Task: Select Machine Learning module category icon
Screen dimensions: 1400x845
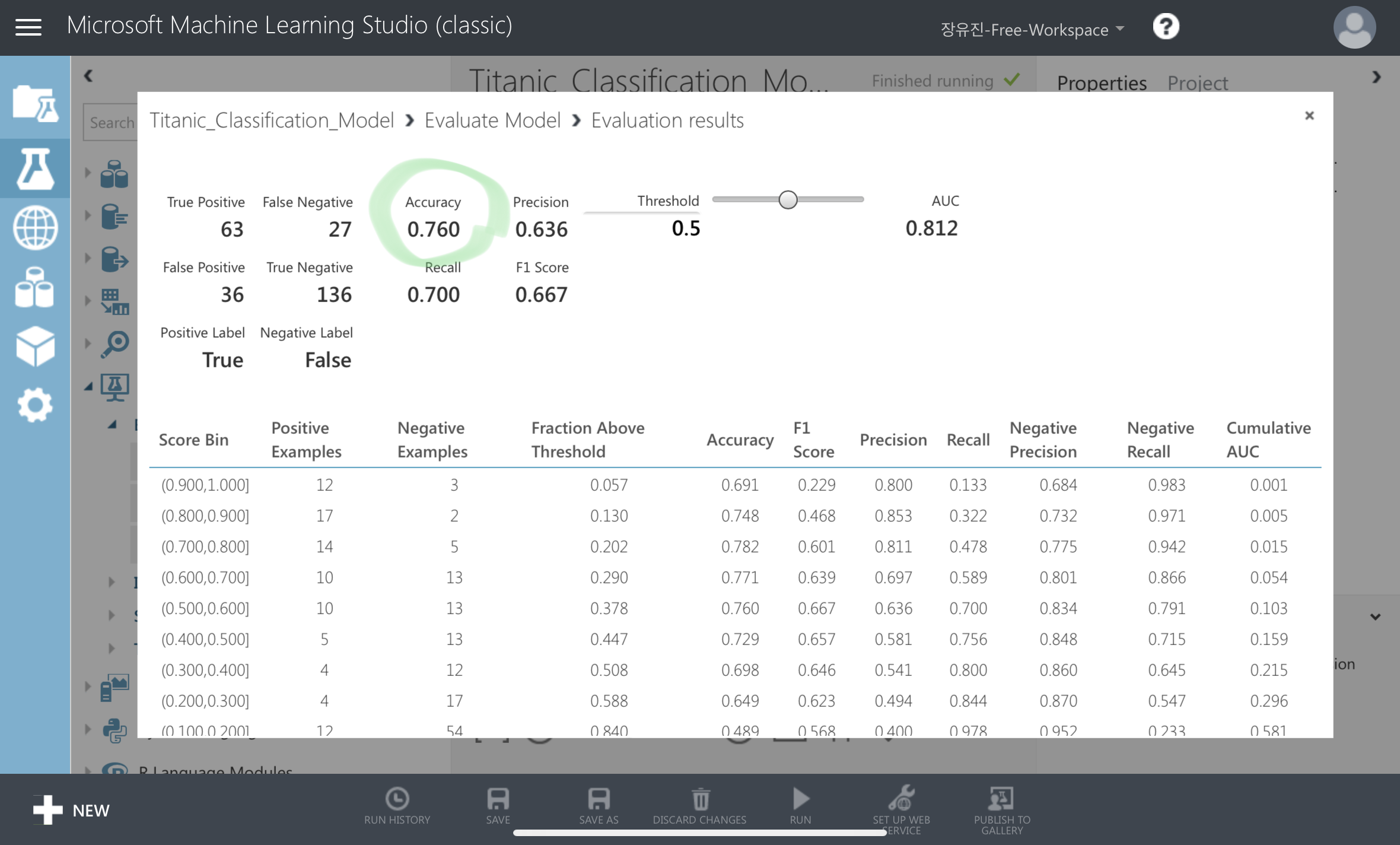Action: tap(114, 387)
